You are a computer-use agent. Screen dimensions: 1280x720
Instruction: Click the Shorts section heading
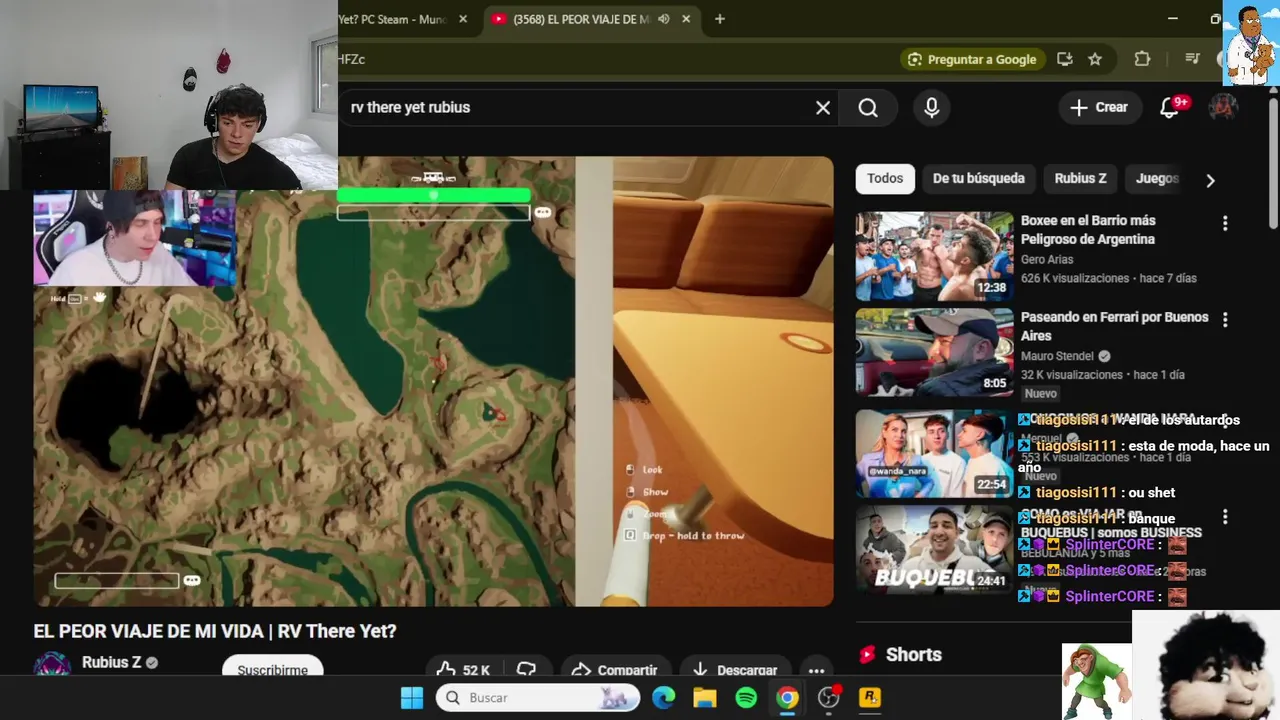click(914, 654)
